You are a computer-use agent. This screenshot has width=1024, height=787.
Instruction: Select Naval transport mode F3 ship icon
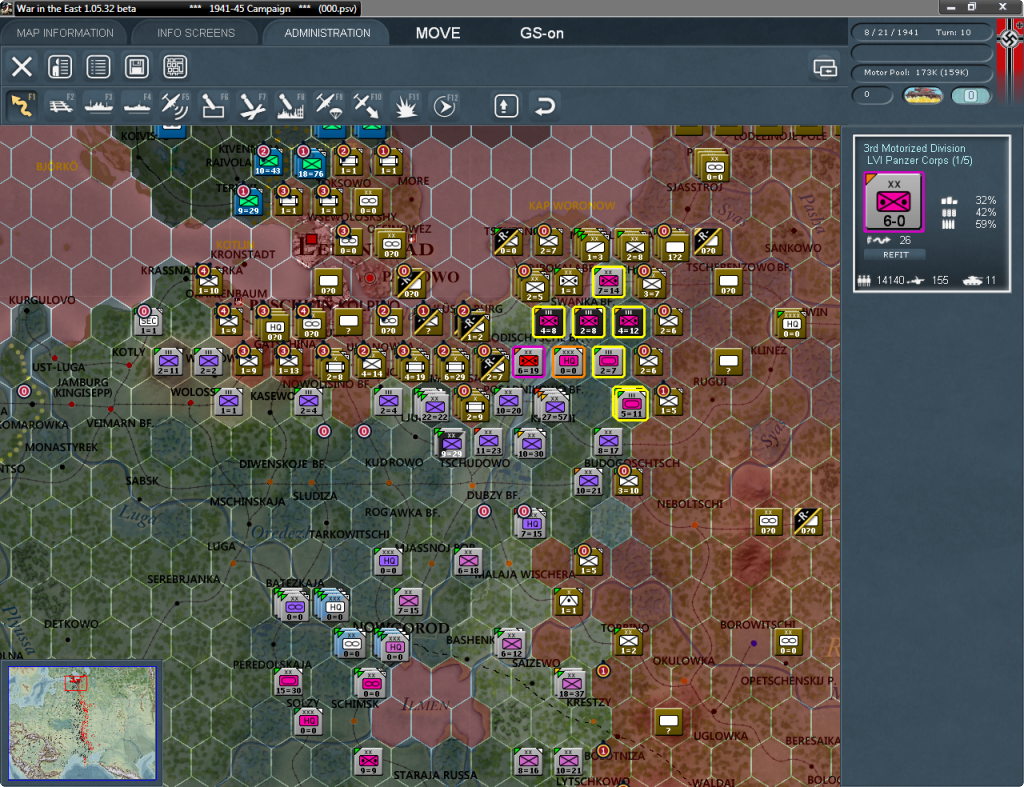pos(99,106)
